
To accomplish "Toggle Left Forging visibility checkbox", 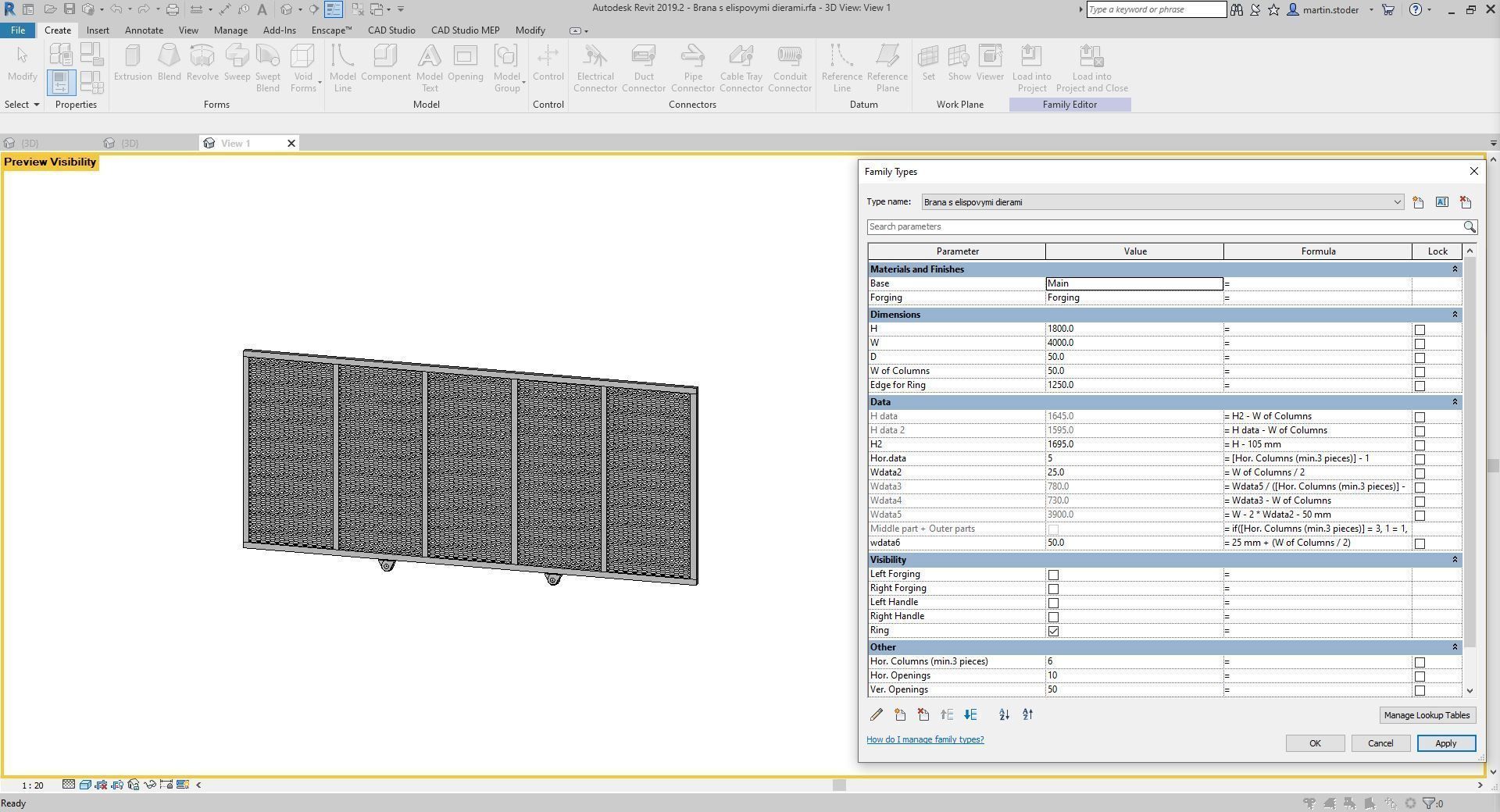I will coord(1053,575).
